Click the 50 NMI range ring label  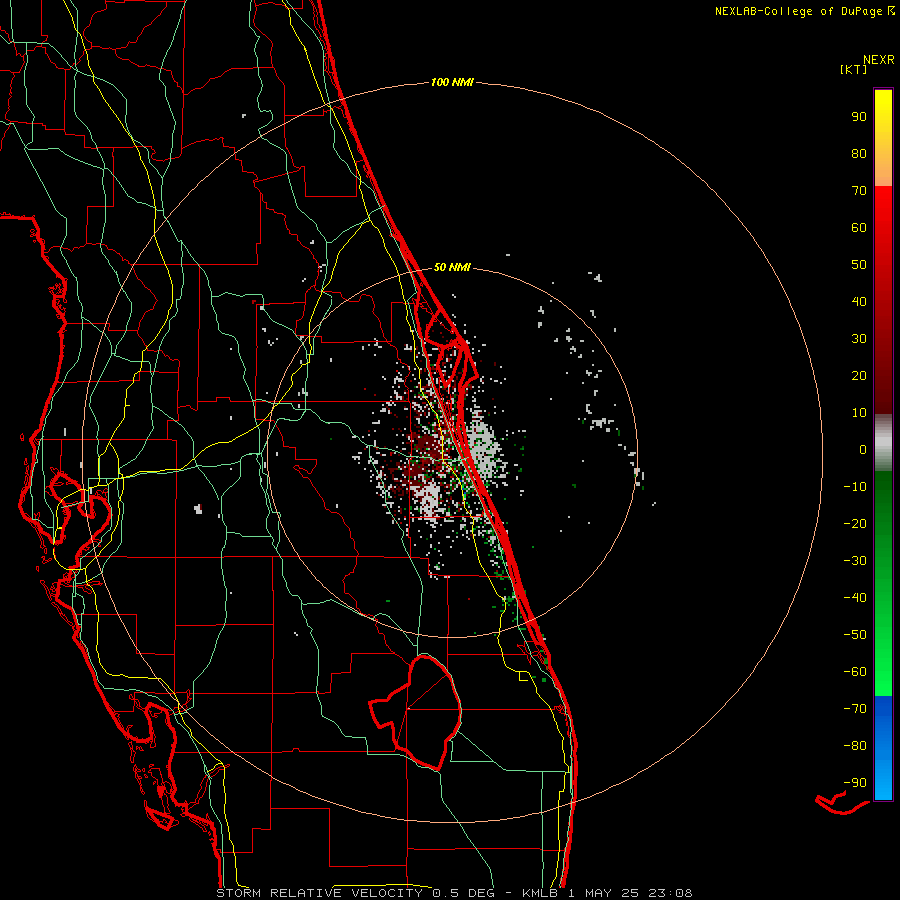coord(452,267)
